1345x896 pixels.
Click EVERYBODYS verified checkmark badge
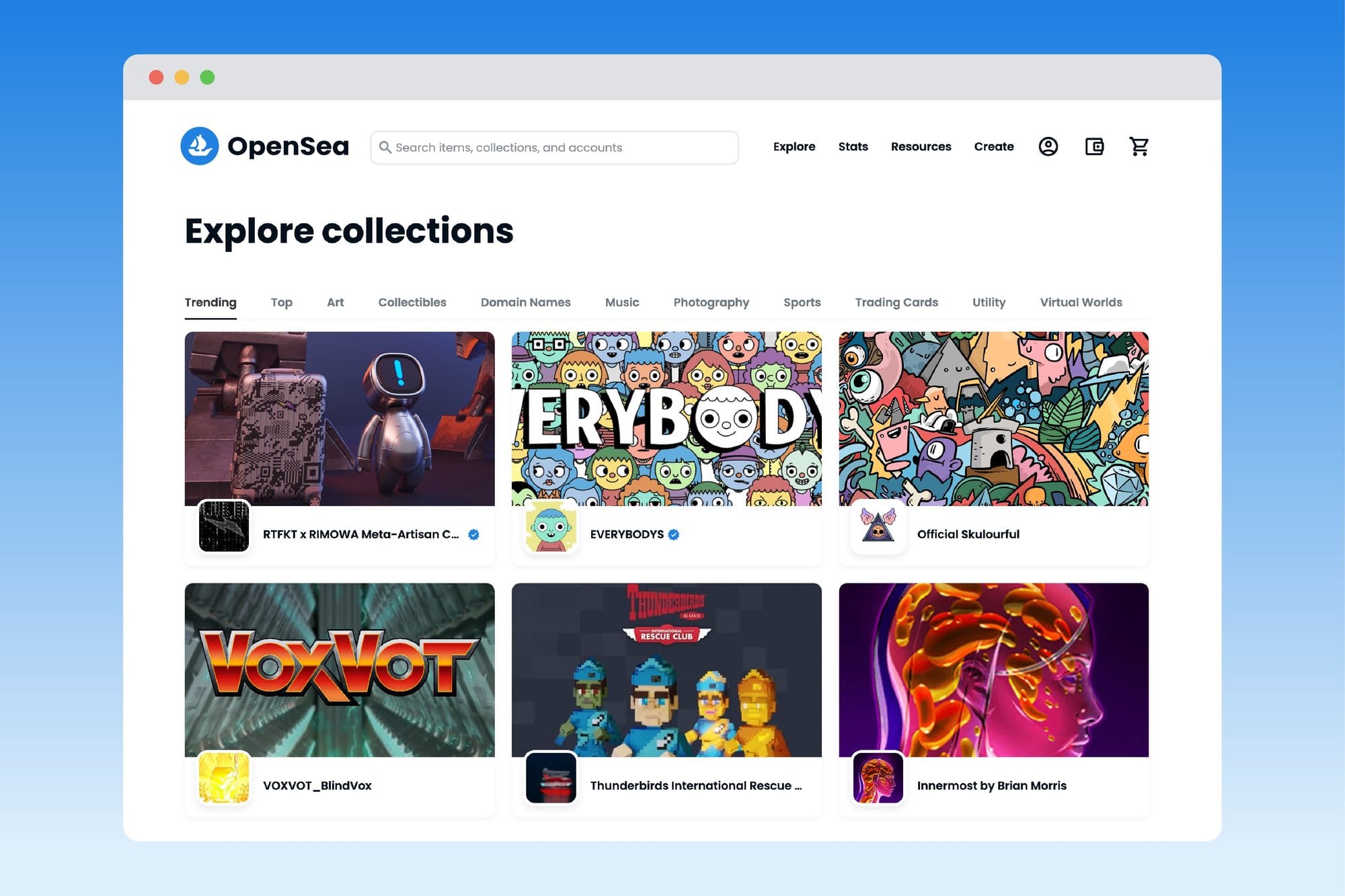(x=674, y=534)
